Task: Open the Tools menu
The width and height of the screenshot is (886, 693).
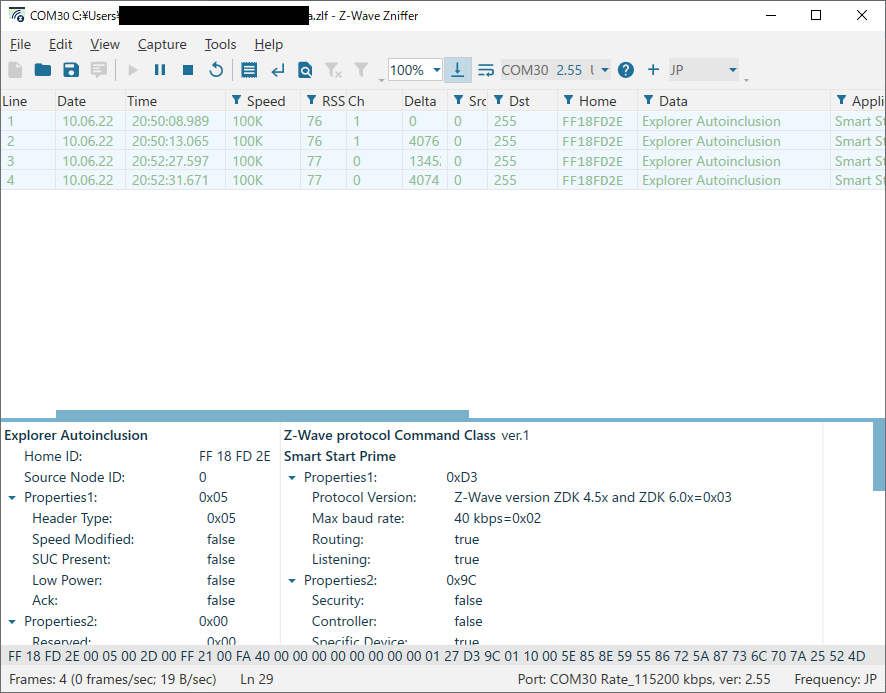Action: pos(220,44)
